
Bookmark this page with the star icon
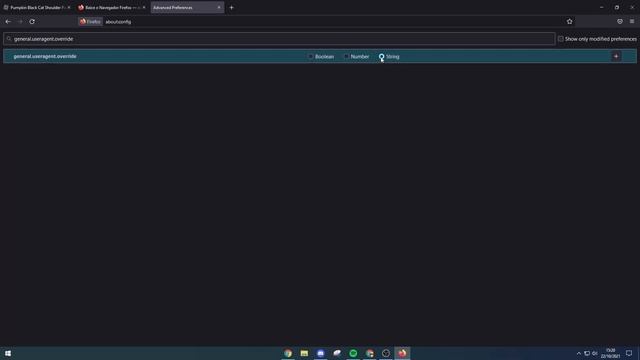pos(569,22)
